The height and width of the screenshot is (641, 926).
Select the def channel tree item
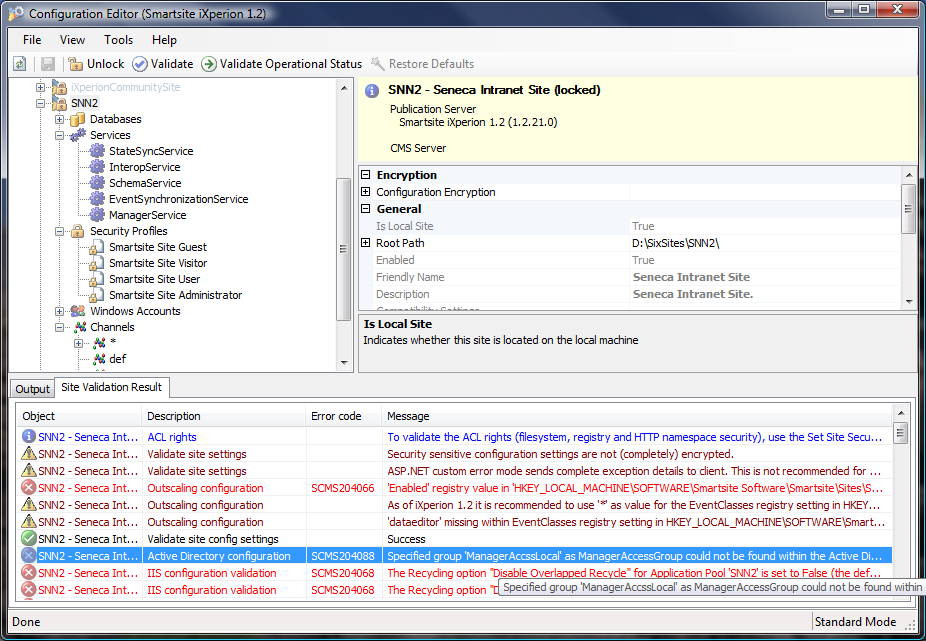pyautogui.click(x=118, y=359)
